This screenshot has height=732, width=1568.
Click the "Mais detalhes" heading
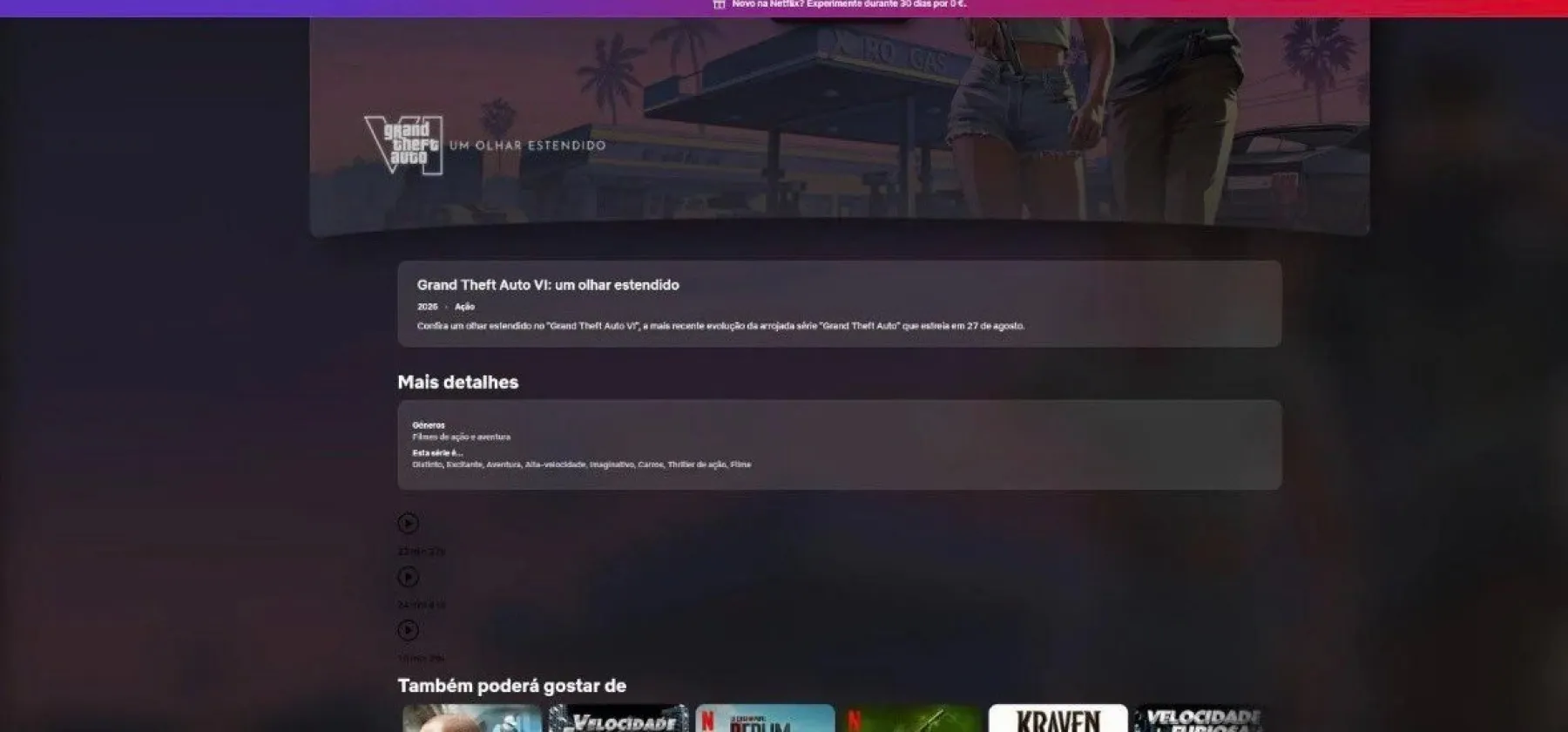tap(457, 382)
